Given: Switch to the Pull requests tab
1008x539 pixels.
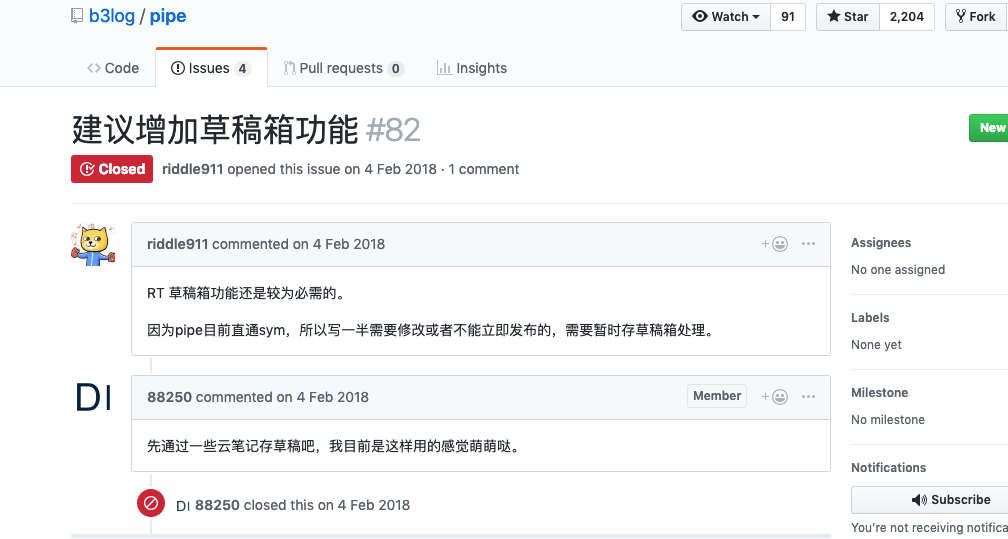Looking at the screenshot, I should pyautogui.click(x=343, y=68).
